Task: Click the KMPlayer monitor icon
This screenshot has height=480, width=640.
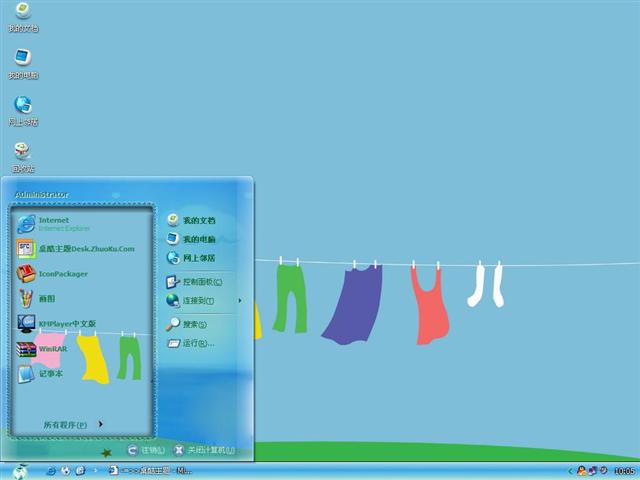Action: (26, 324)
